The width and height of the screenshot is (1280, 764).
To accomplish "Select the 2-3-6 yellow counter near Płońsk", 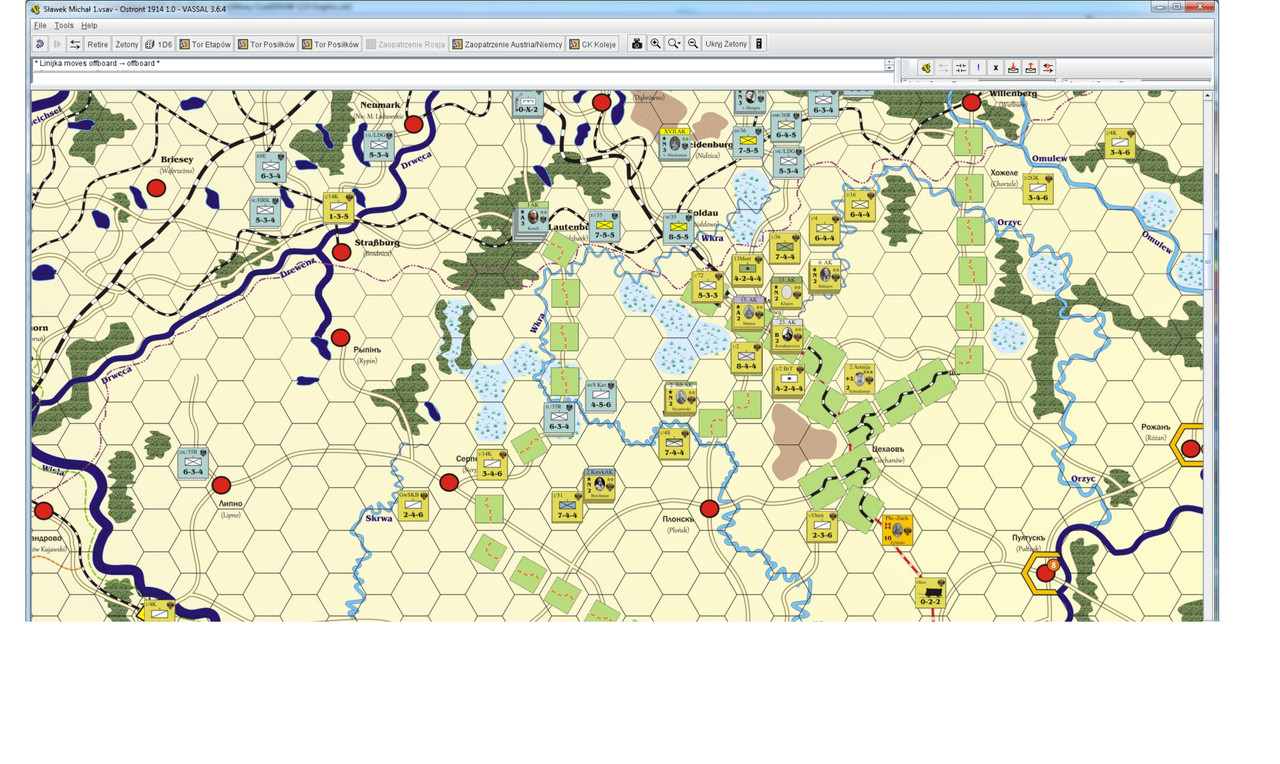I will coord(823,527).
